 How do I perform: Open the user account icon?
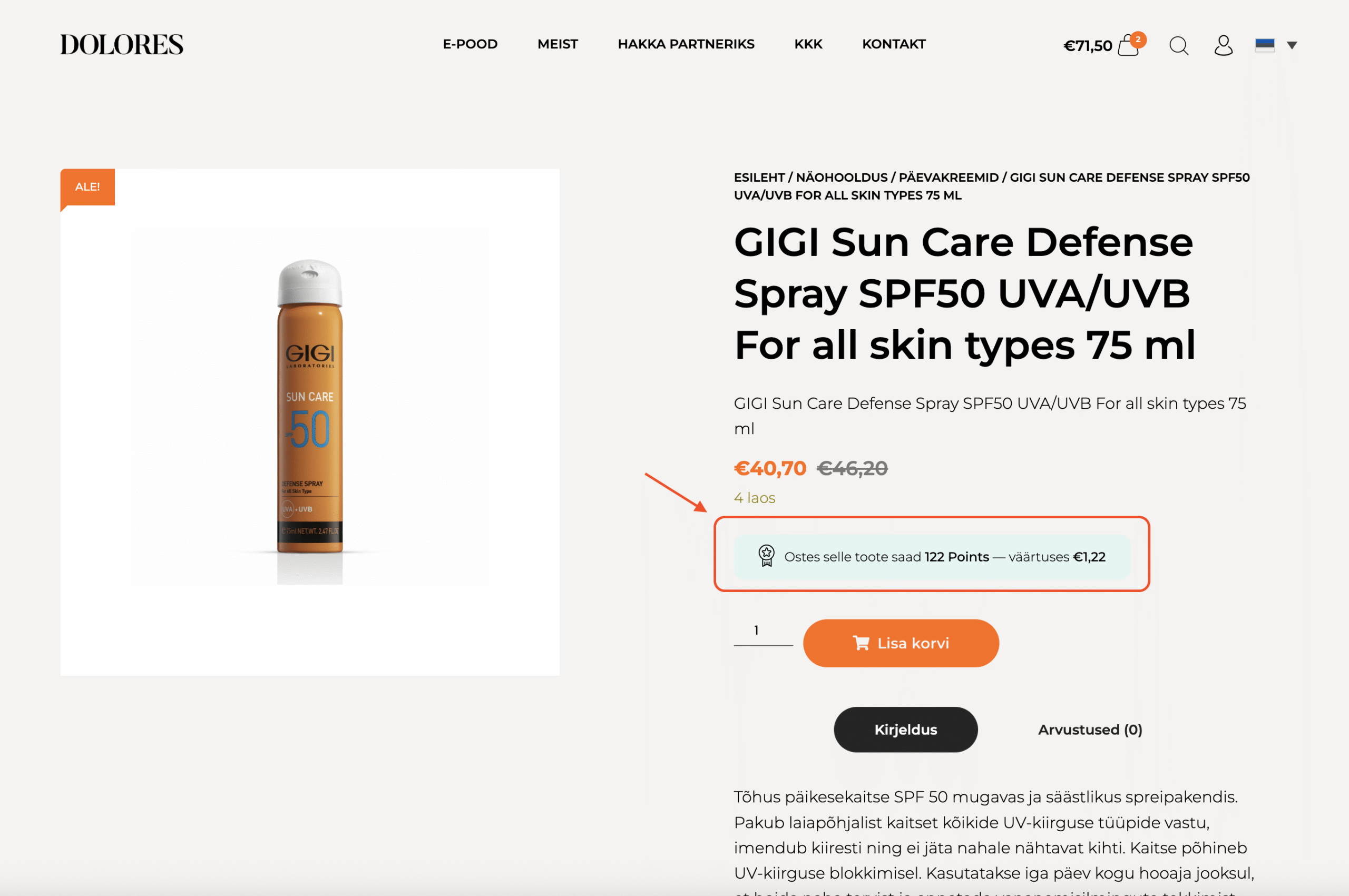click(x=1223, y=45)
